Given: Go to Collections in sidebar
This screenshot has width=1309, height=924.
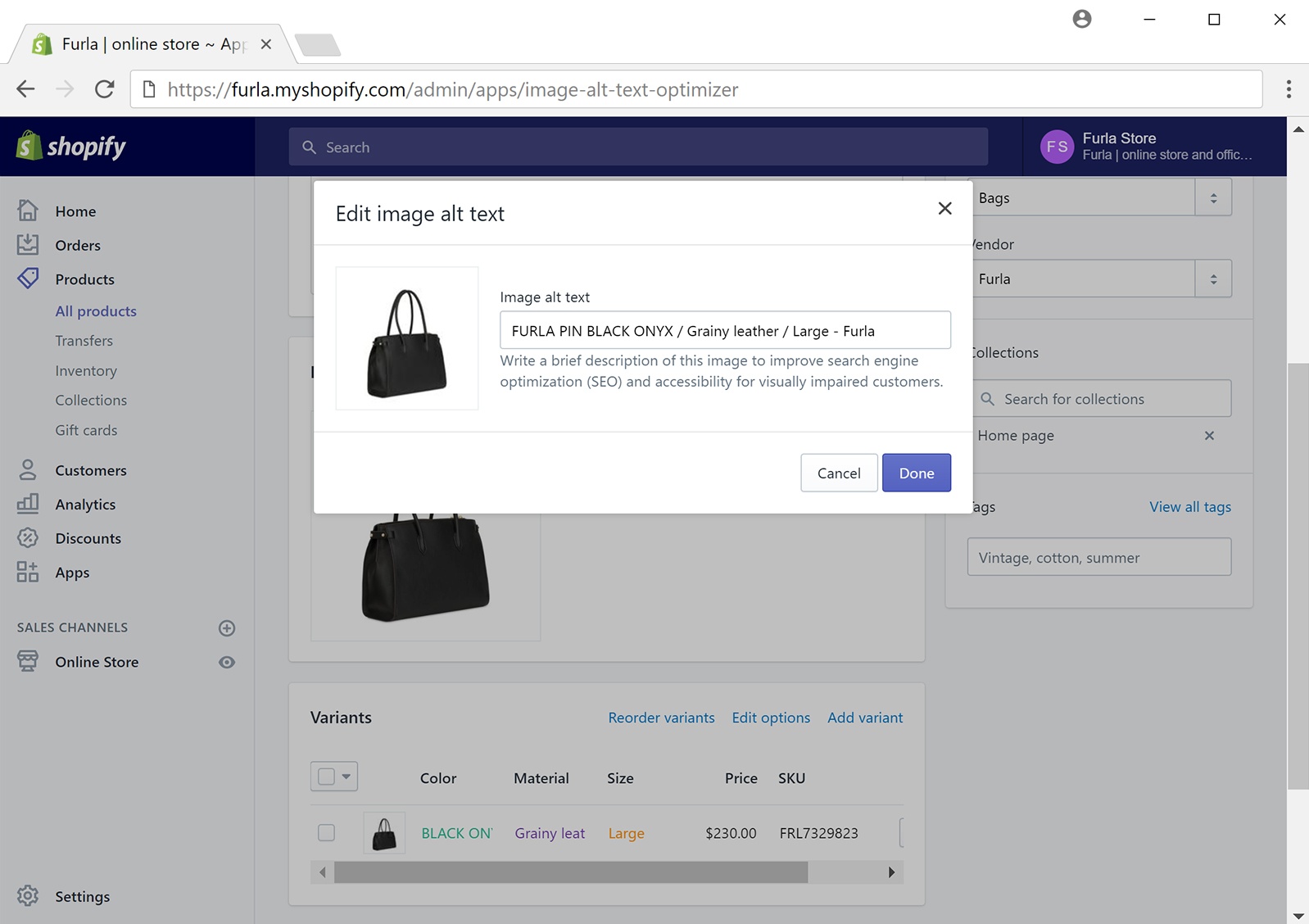Looking at the screenshot, I should pos(91,401).
